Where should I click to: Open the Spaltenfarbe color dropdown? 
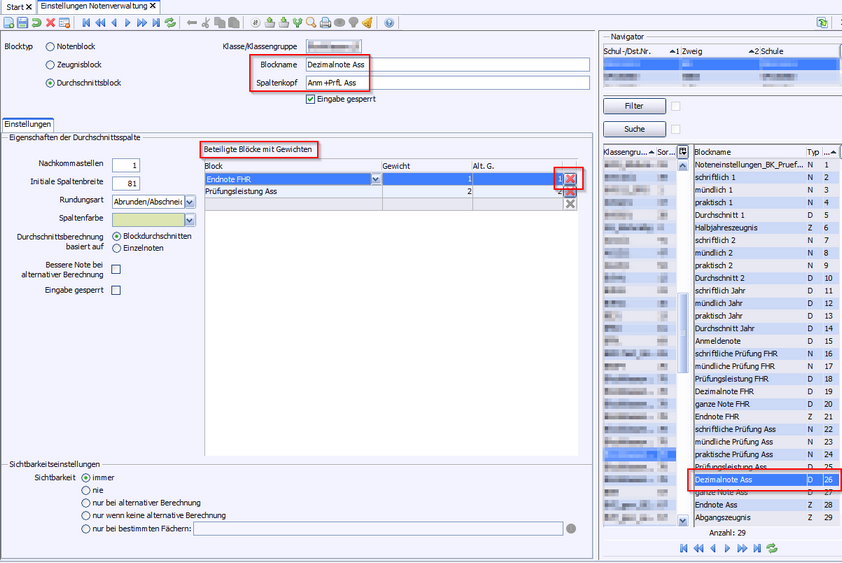[x=190, y=218]
